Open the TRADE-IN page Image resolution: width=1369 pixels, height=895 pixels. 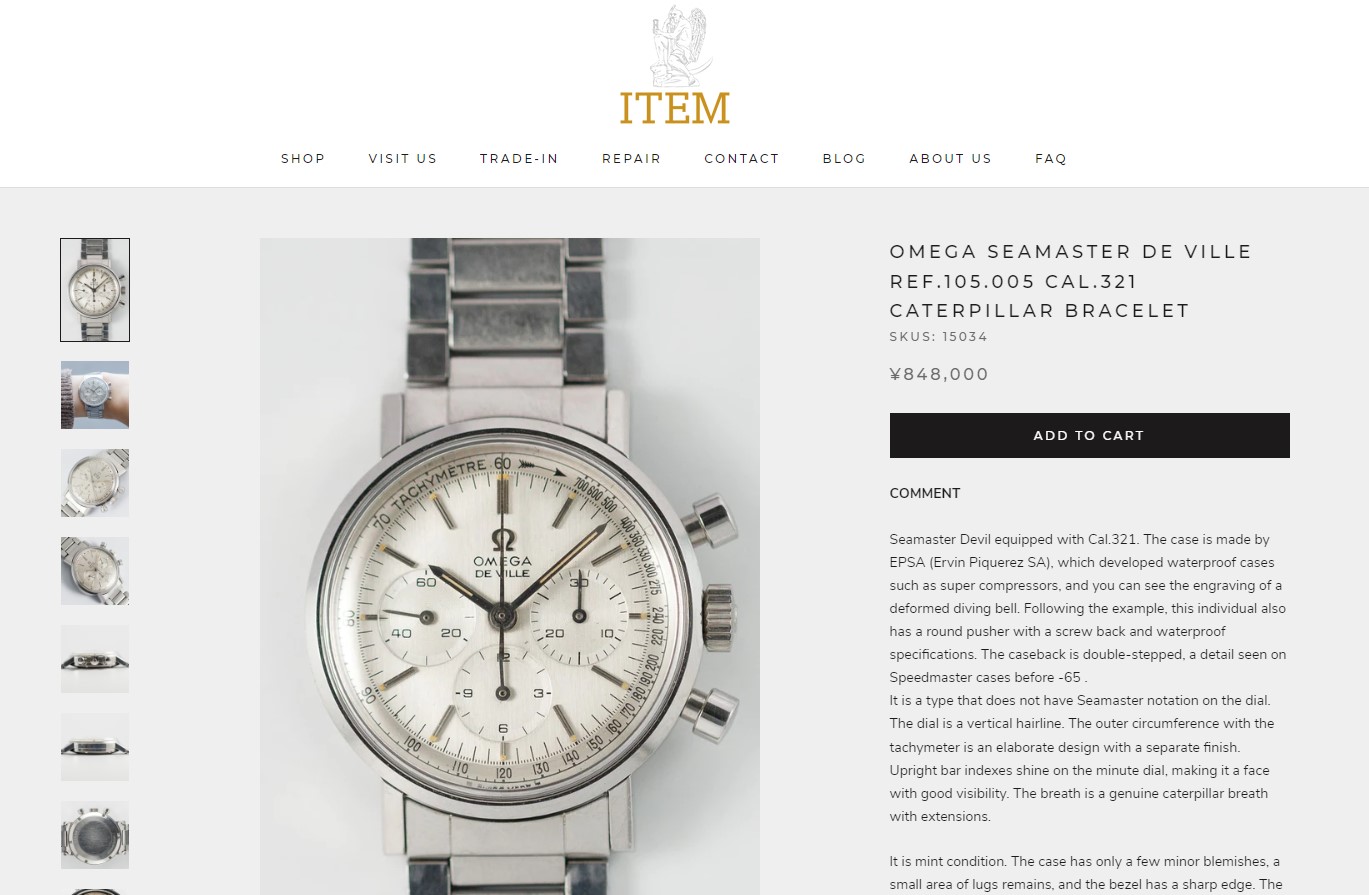pos(519,158)
